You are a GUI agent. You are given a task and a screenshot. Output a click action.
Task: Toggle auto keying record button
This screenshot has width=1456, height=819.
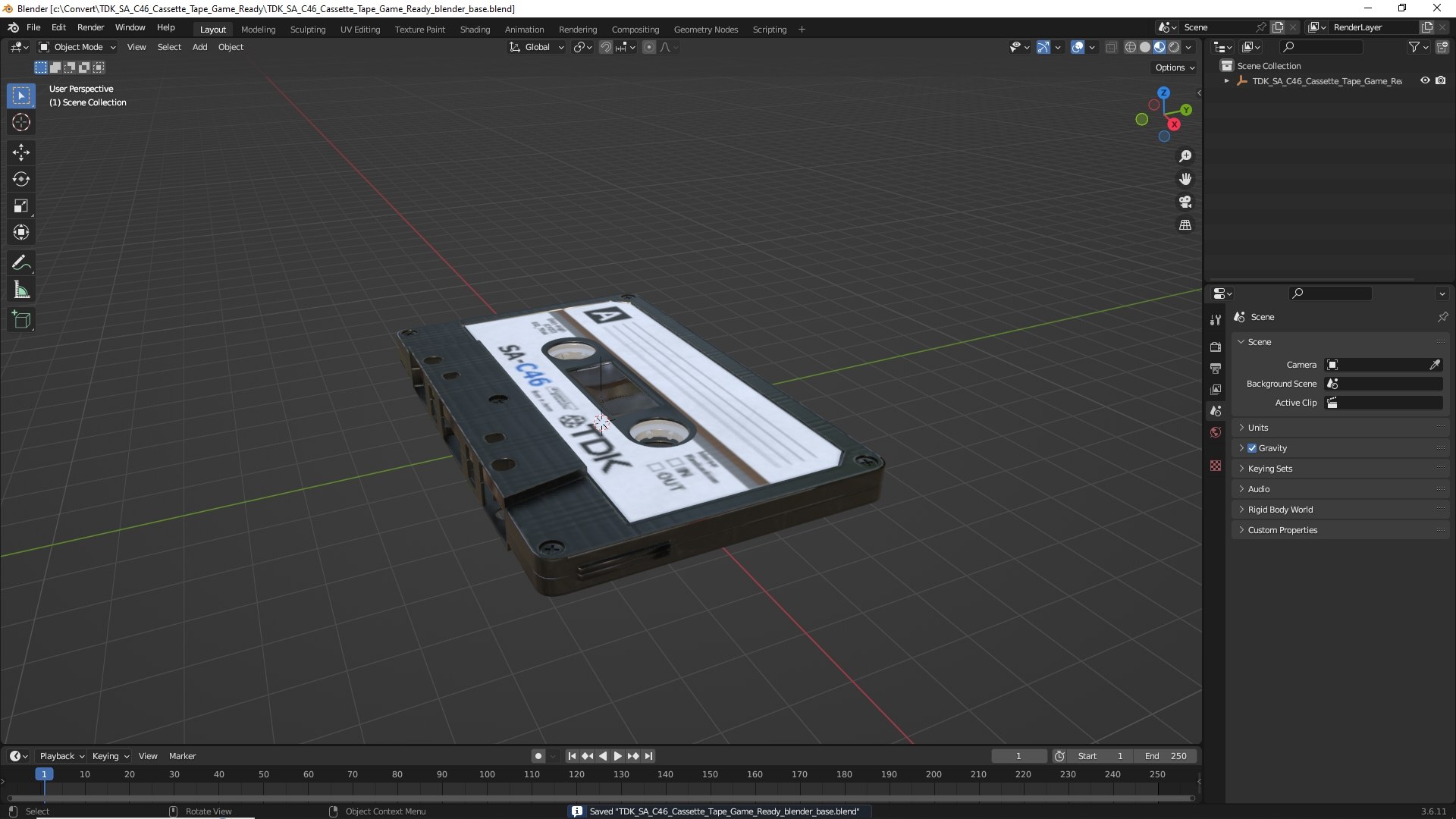538,756
